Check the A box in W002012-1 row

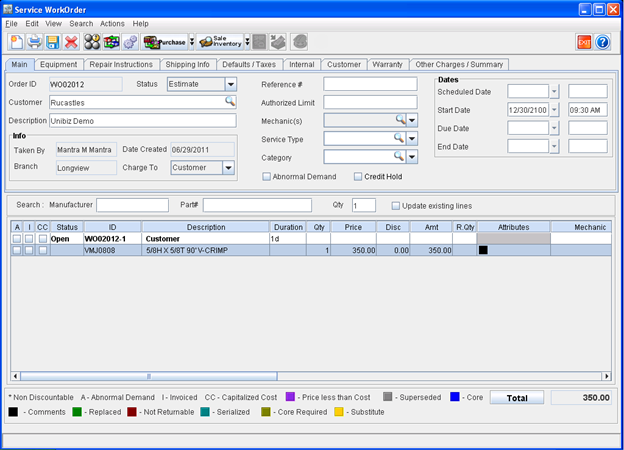16,239
